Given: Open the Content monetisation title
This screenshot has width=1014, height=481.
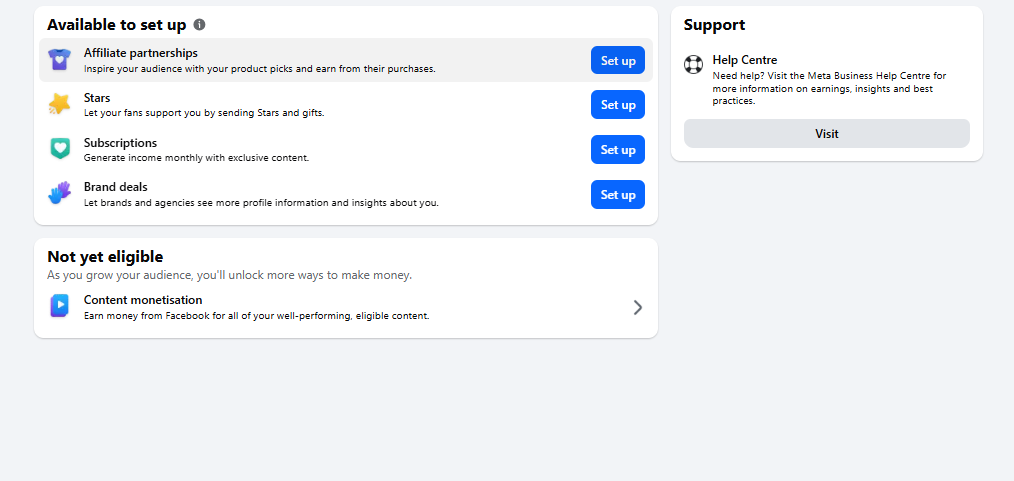Looking at the screenshot, I should point(143,300).
